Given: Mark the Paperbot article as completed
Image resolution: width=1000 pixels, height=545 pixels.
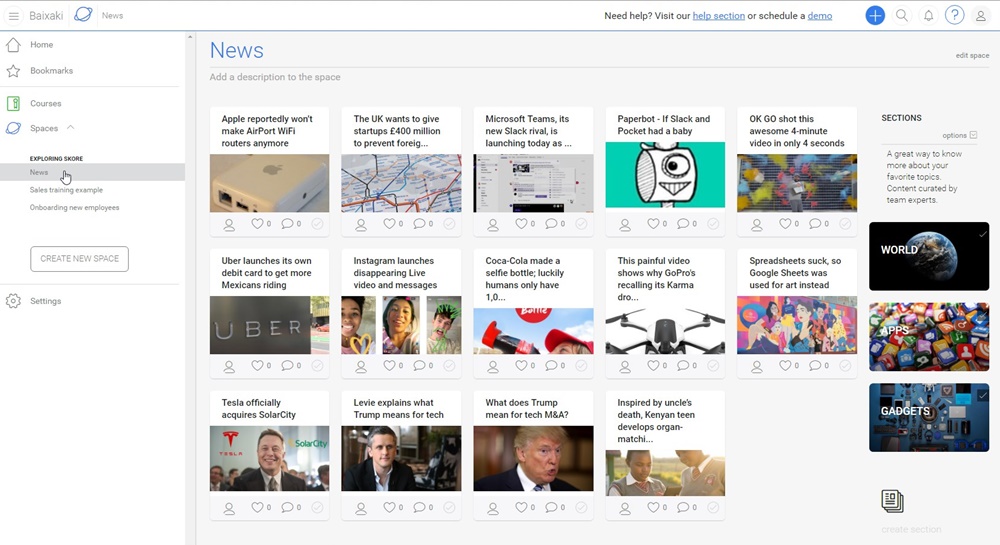Looking at the screenshot, I should [713, 225].
